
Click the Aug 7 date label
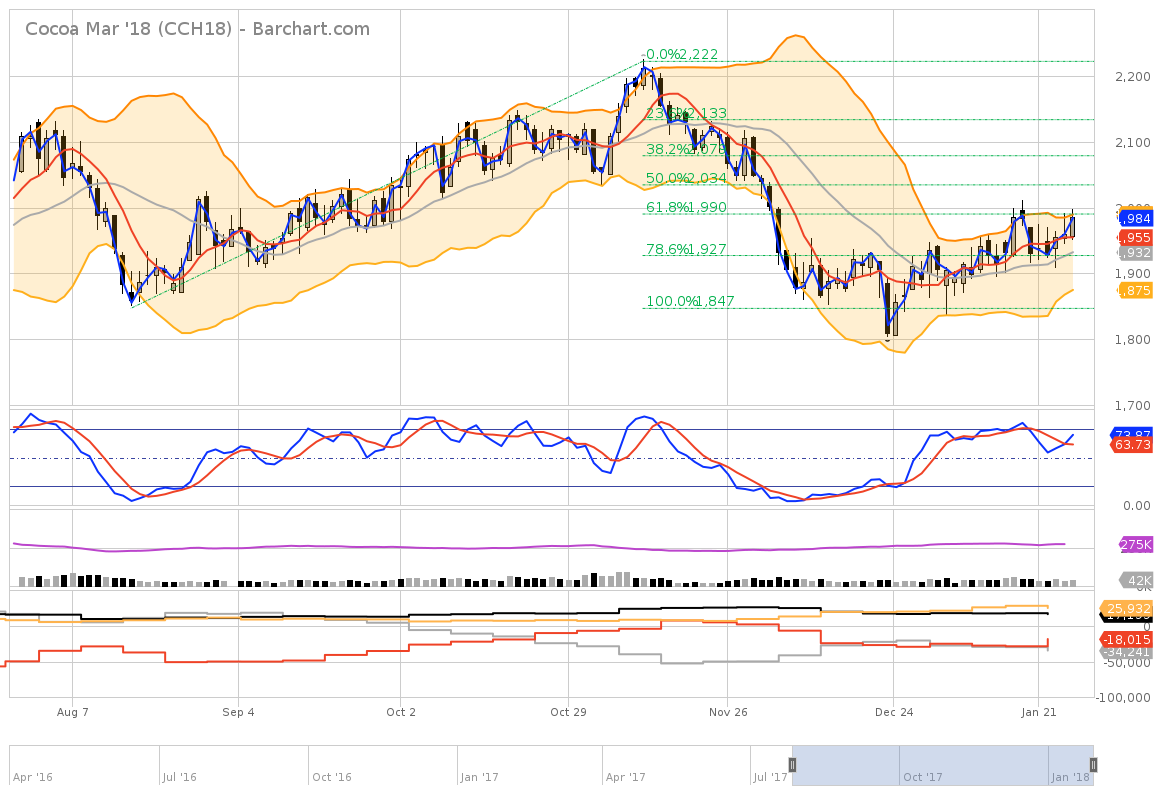point(72,712)
